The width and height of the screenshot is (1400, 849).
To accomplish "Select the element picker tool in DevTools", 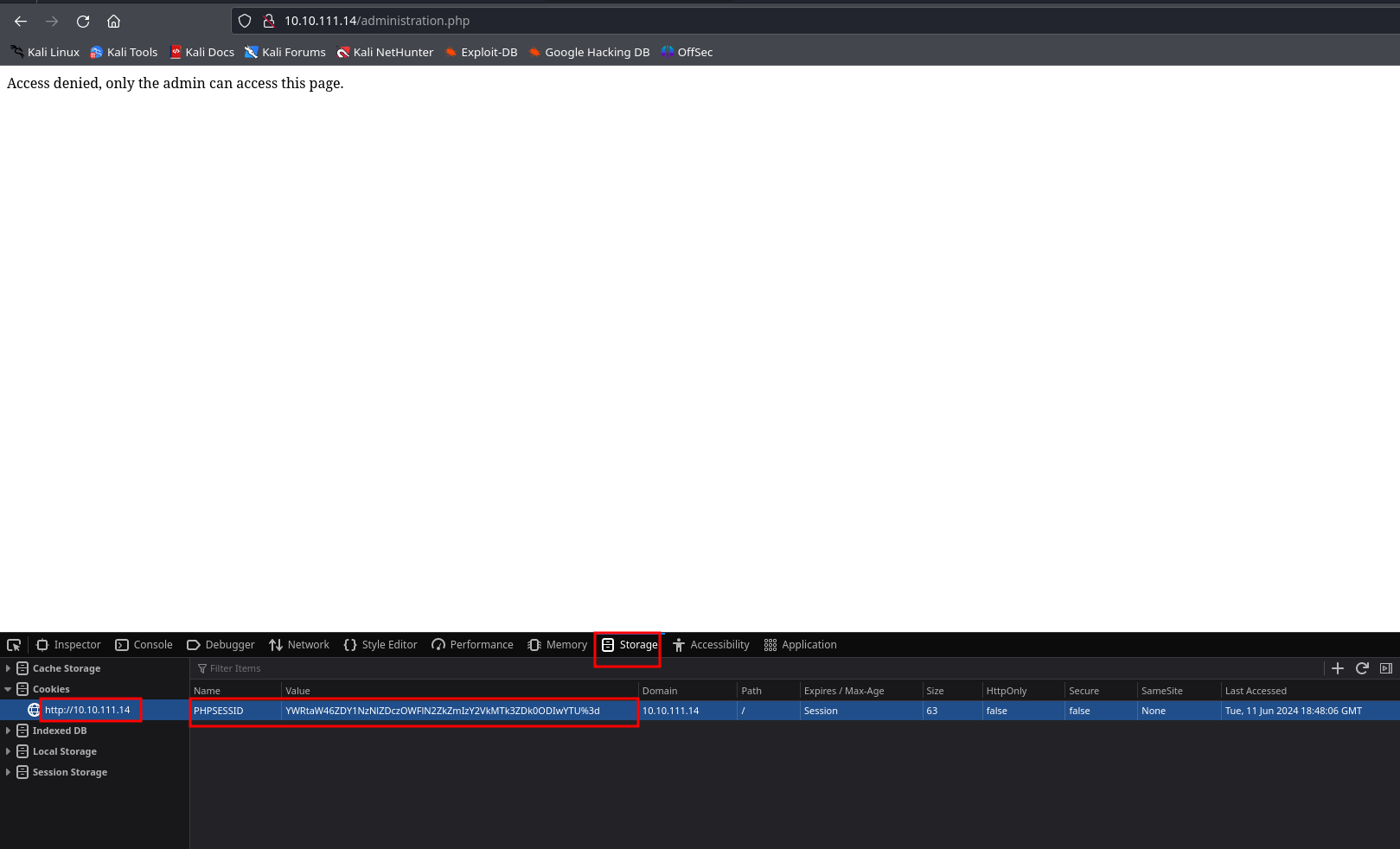I will [14, 644].
